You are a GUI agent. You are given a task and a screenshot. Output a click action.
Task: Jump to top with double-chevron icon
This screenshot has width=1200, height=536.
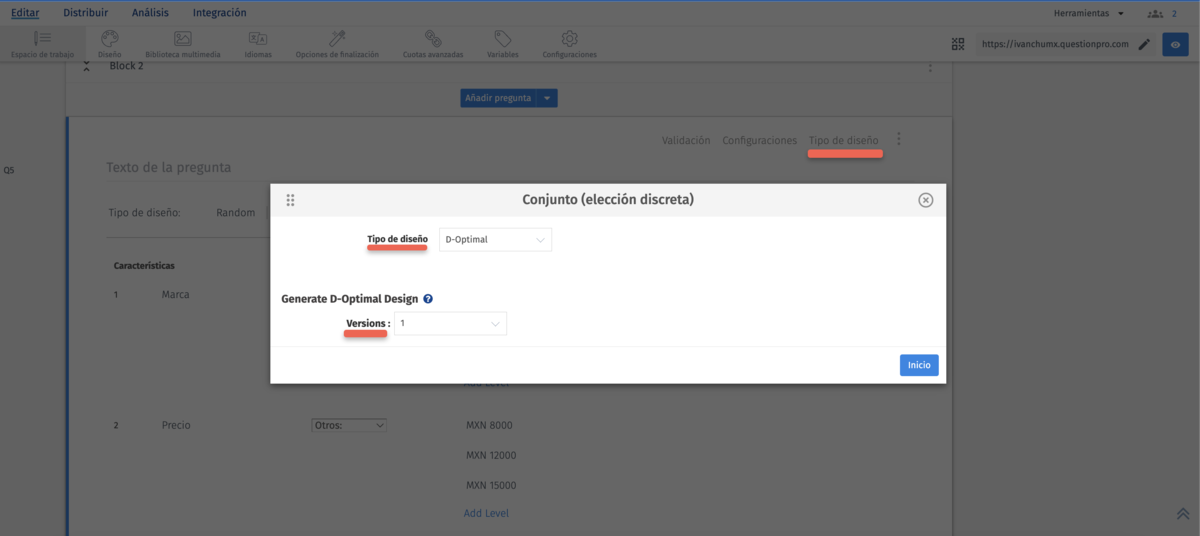[1183, 513]
